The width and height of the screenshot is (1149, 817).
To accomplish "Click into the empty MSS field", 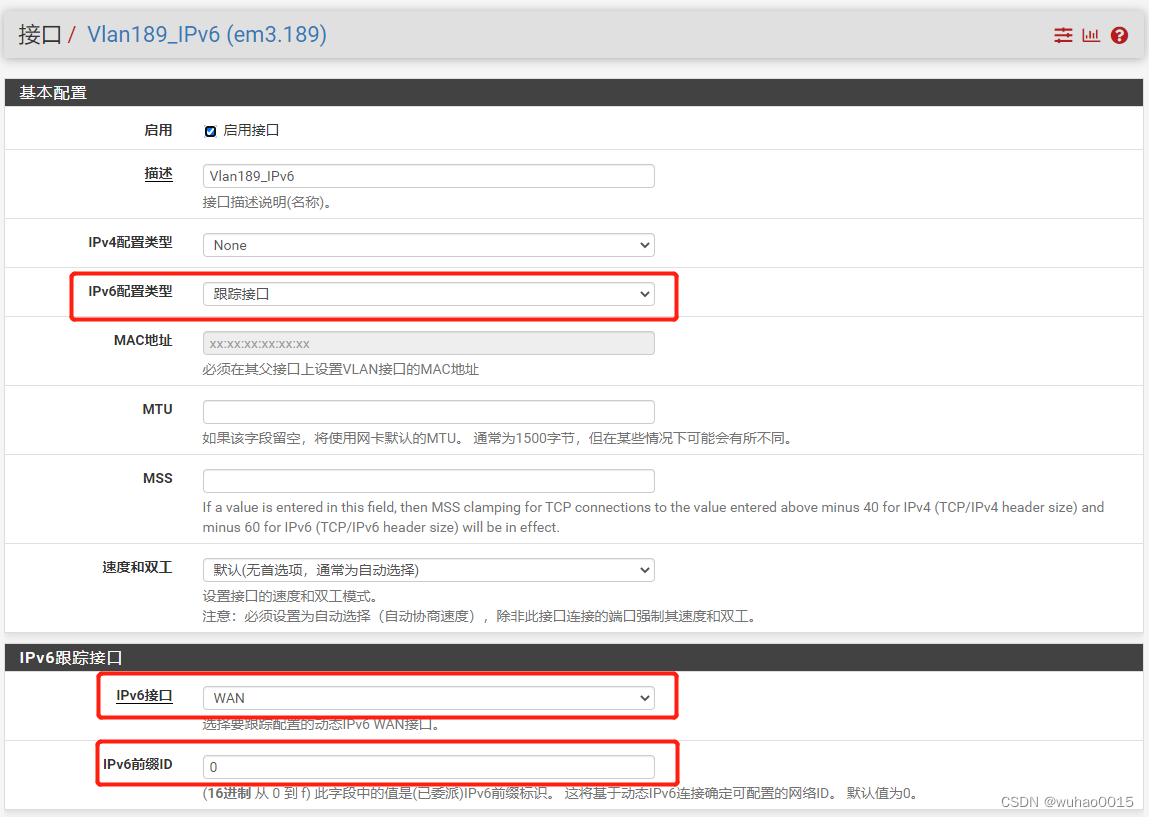I will tap(428, 480).
